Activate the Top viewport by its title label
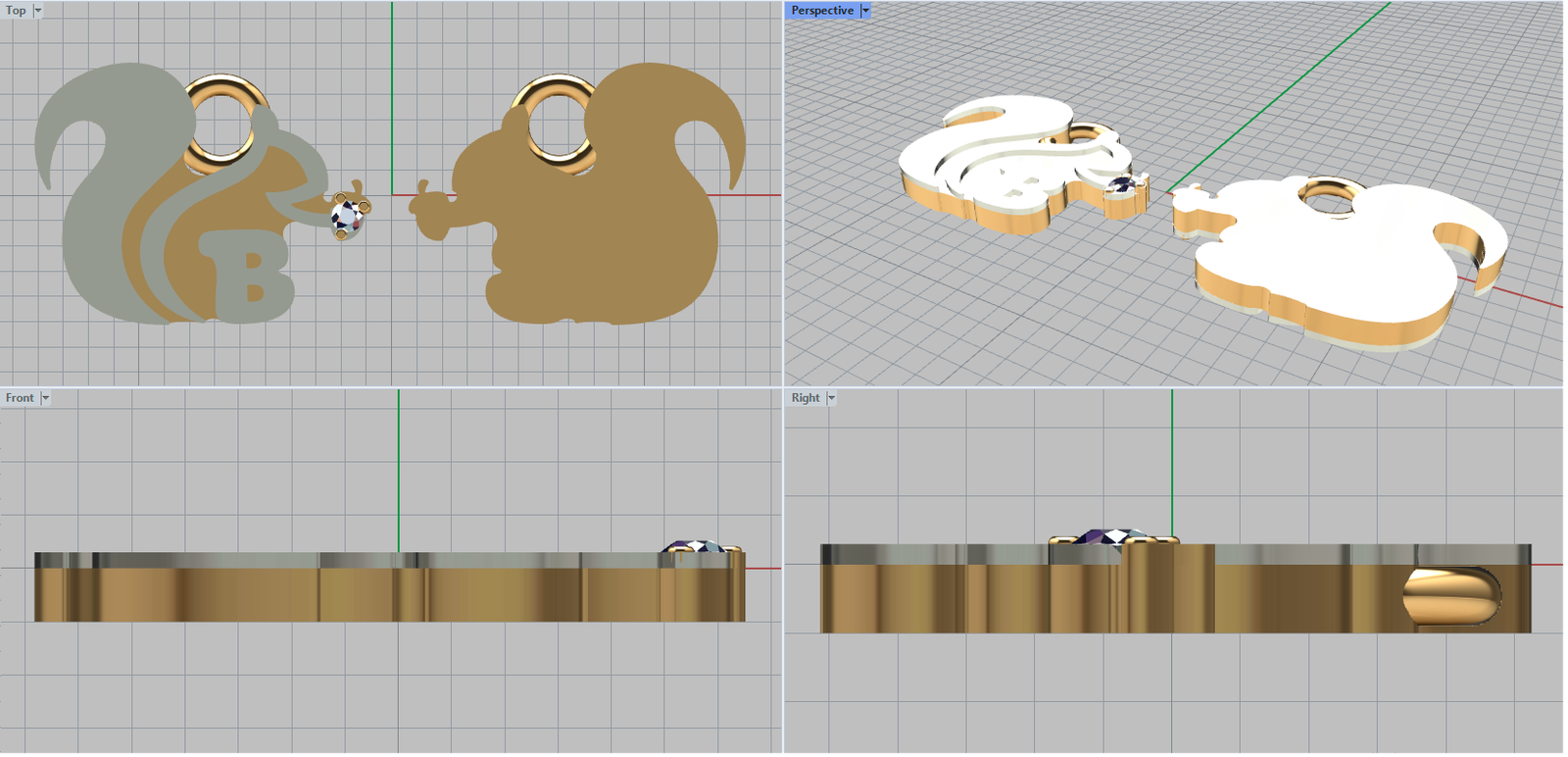Screen dimensions: 1568x757 click(16, 11)
